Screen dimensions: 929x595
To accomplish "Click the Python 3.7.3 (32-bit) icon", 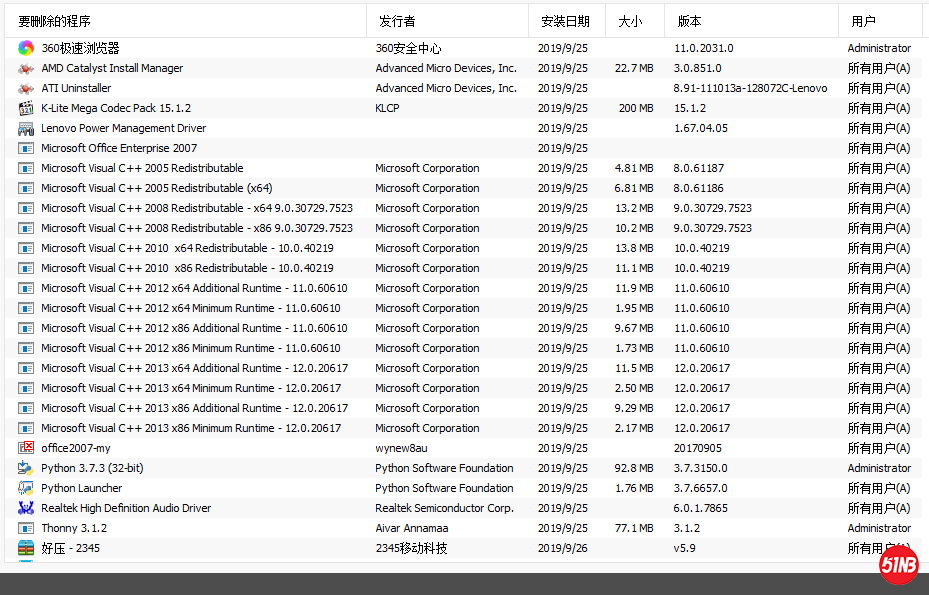I will pyautogui.click(x=26, y=468).
